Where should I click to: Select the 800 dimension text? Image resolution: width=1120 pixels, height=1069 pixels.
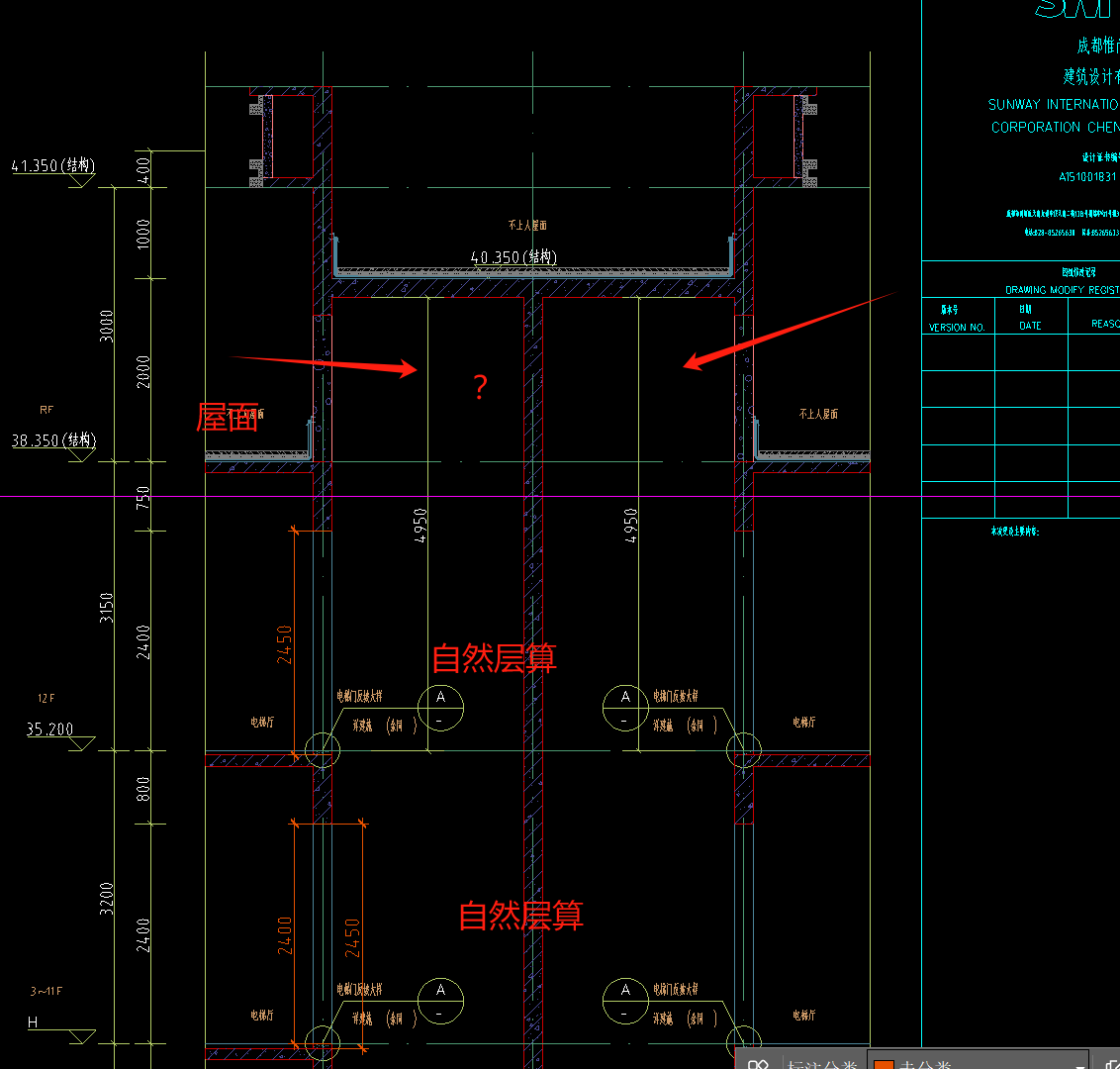pyautogui.click(x=143, y=789)
